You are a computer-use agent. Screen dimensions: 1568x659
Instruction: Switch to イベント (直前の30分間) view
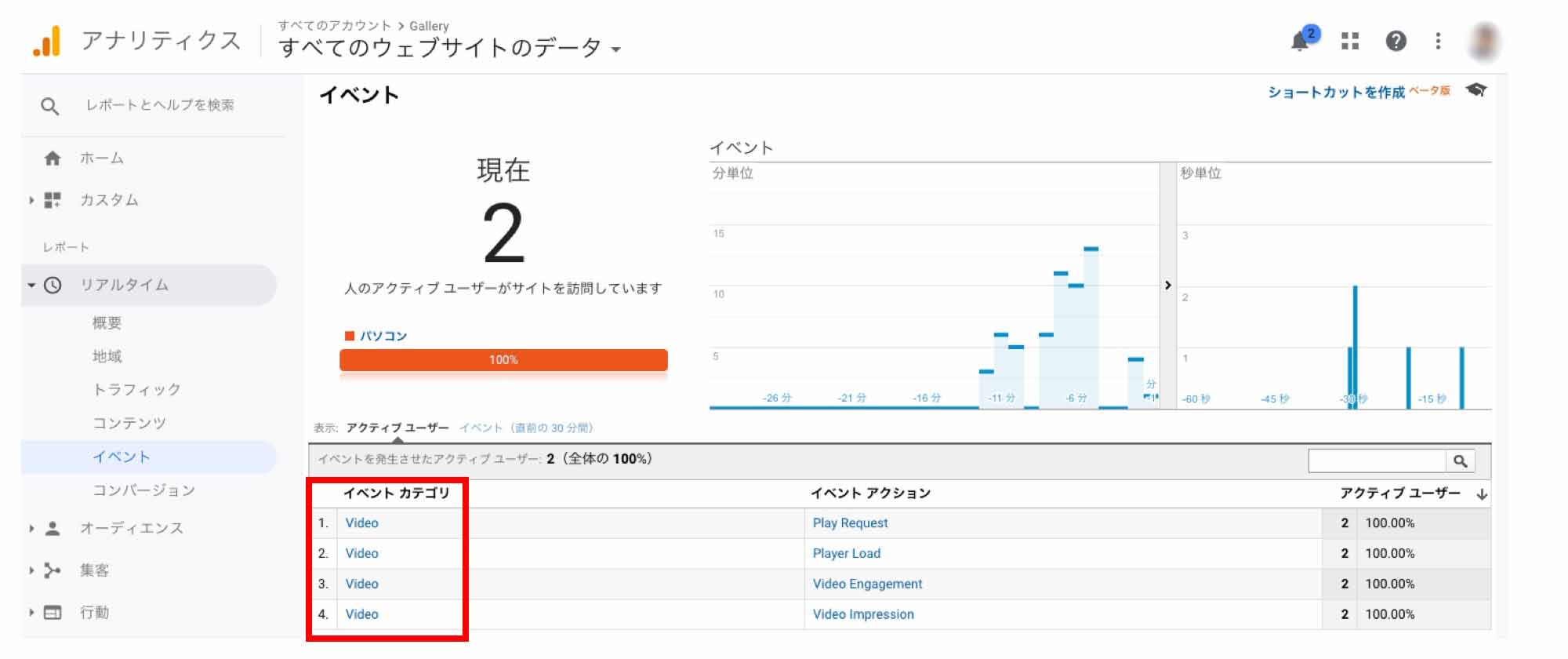tap(526, 428)
